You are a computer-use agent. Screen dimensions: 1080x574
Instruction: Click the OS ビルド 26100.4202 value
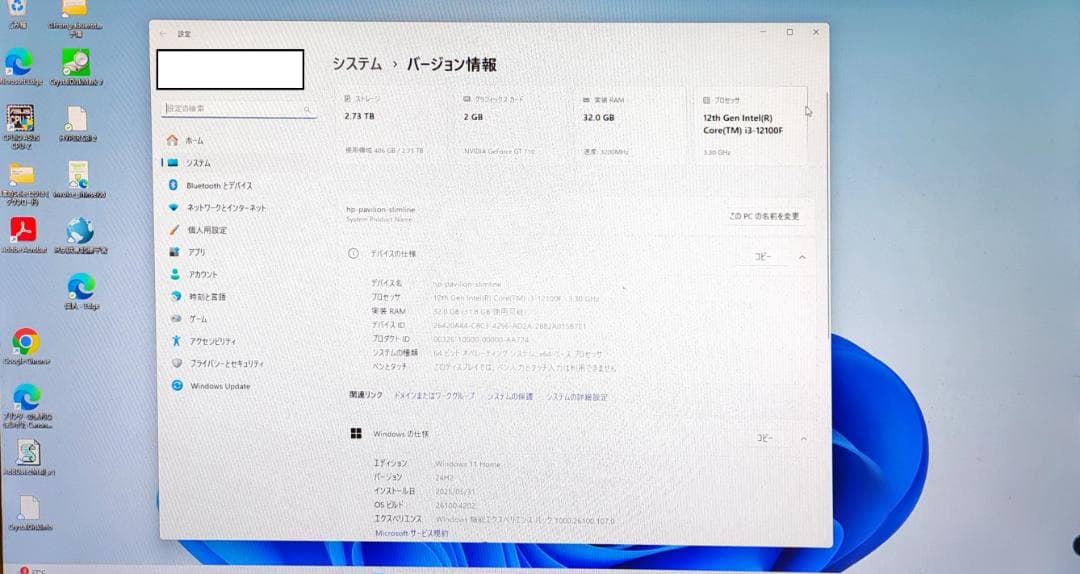[455, 505]
